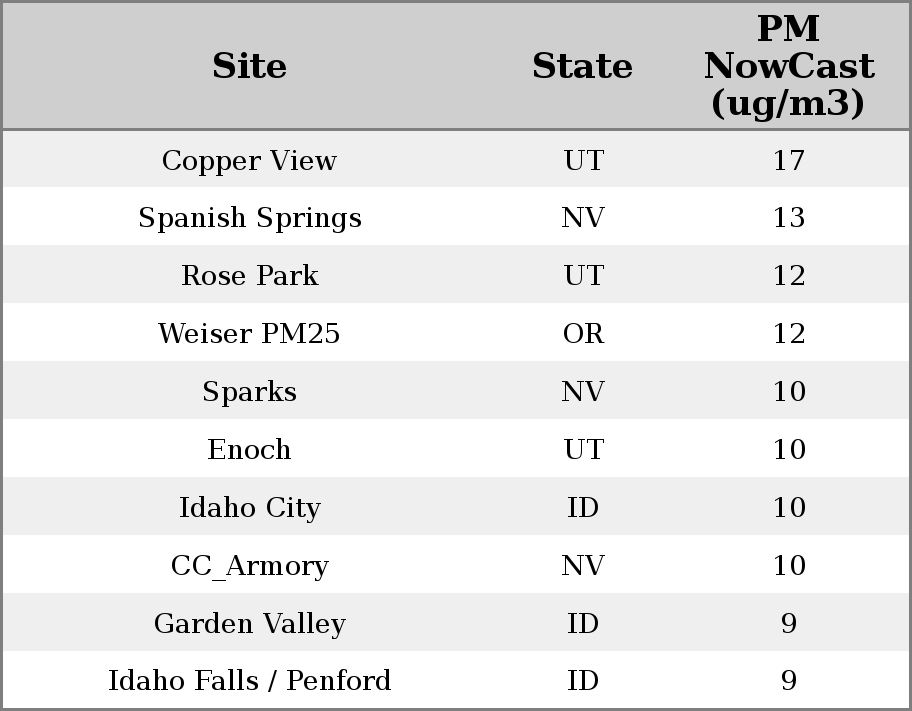Select the Idaho City site cell
The image size is (912, 711).
tap(249, 508)
